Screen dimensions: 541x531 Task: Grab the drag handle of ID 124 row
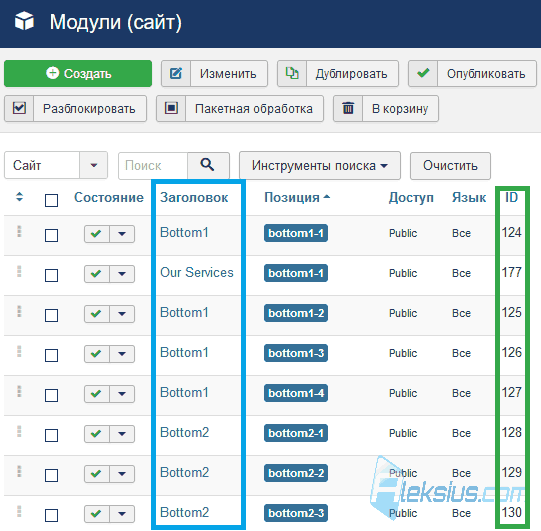point(19,231)
